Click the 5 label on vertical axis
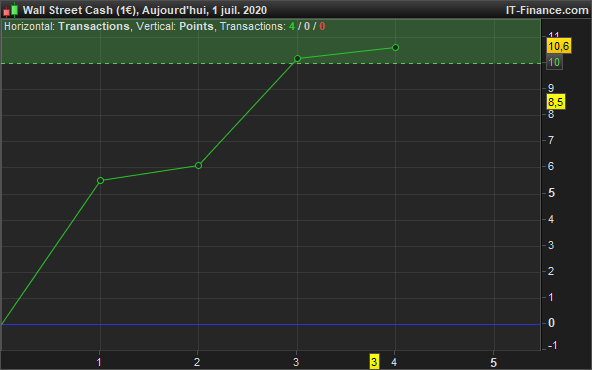Screen dimensions: 592x370 pos(551,193)
